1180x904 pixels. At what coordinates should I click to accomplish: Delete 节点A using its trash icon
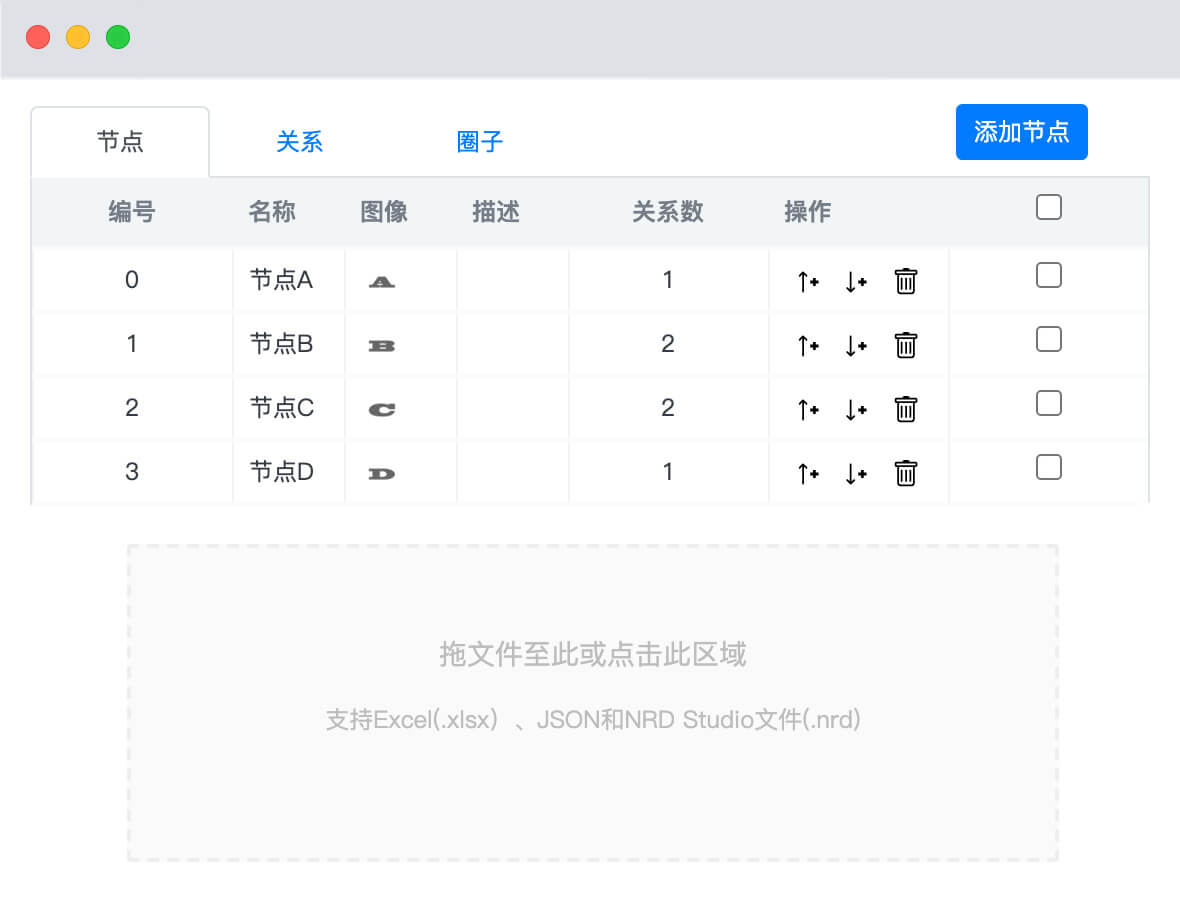click(905, 281)
